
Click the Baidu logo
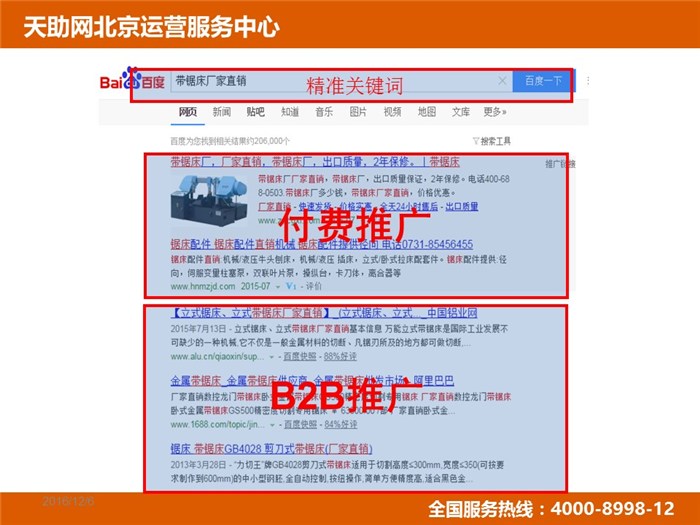[132, 79]
